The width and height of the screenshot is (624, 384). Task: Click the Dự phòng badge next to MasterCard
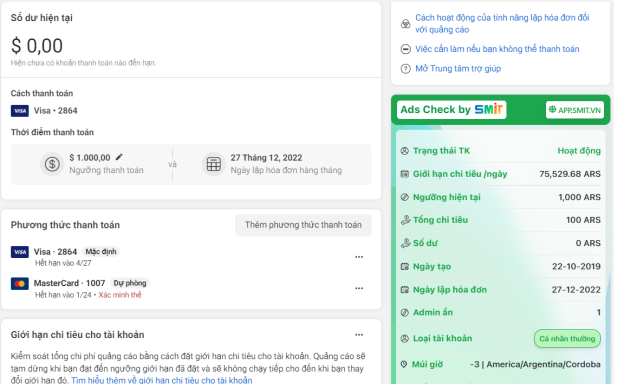pyautogui.click(x=130, y=283)
